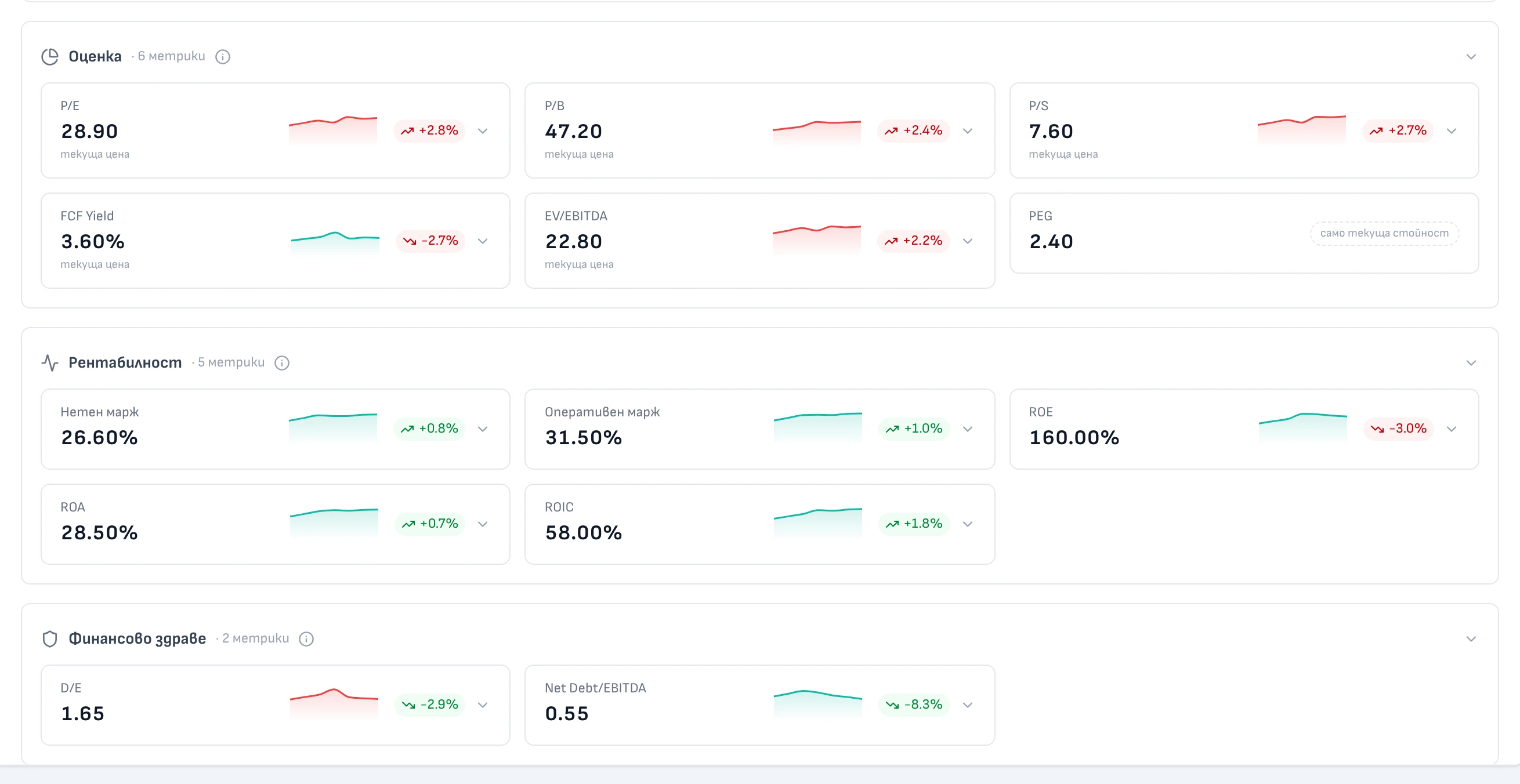Open the info icon next to Рентабилност 5 метрики
The image size is (1520, 784).
click(282, 363)
